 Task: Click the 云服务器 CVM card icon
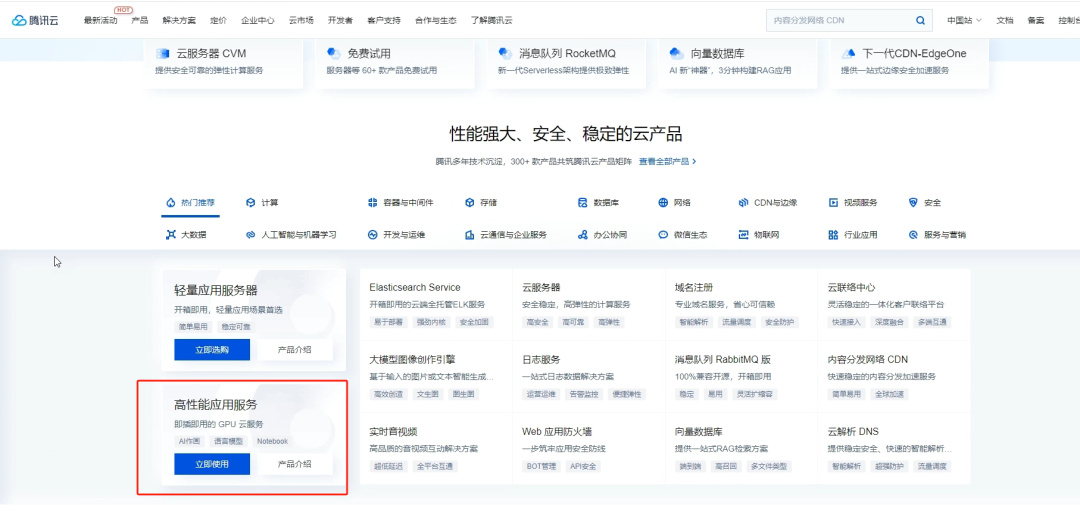[163, 53]
